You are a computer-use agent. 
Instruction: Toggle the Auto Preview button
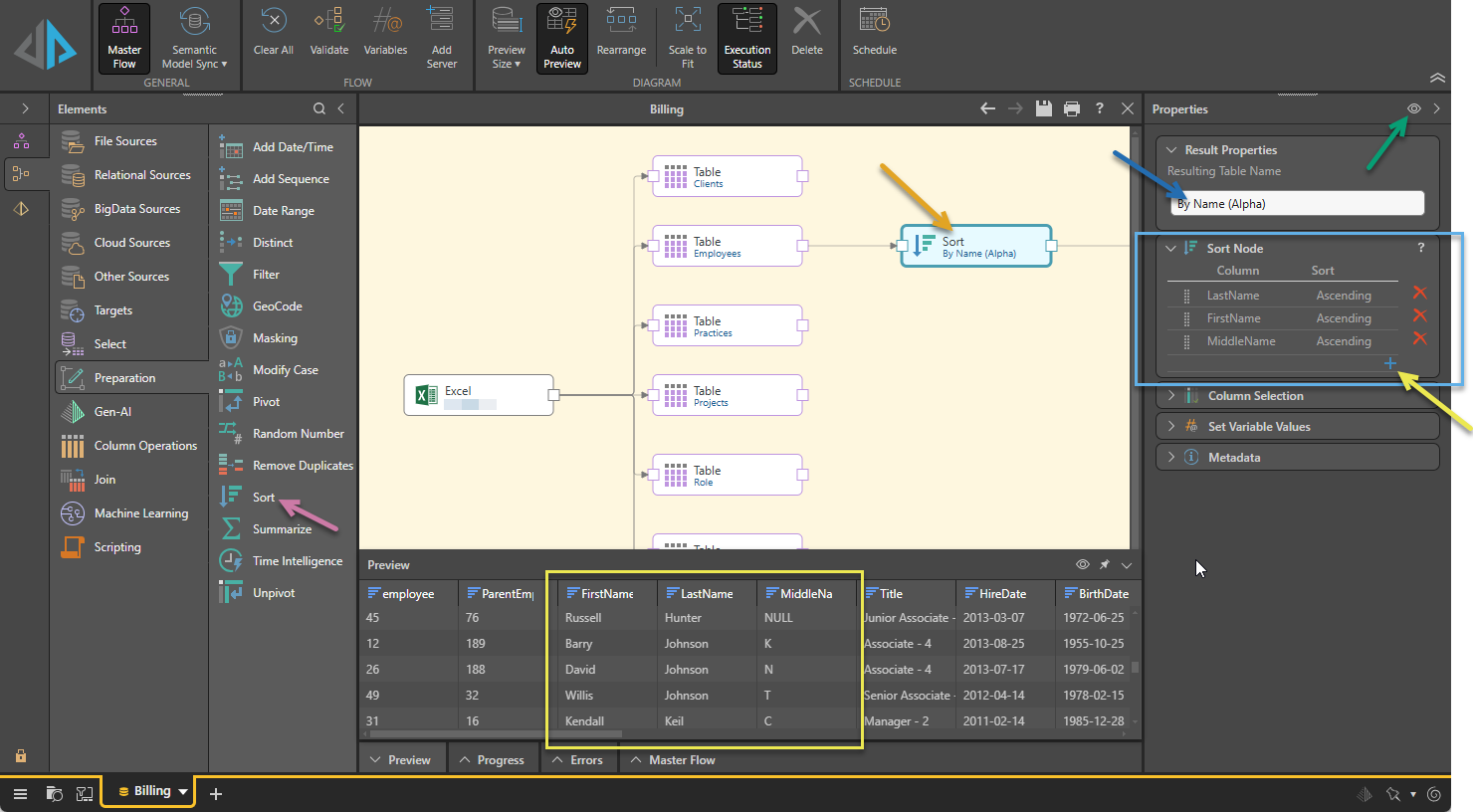pyautogui.click(x=562, y=38)
